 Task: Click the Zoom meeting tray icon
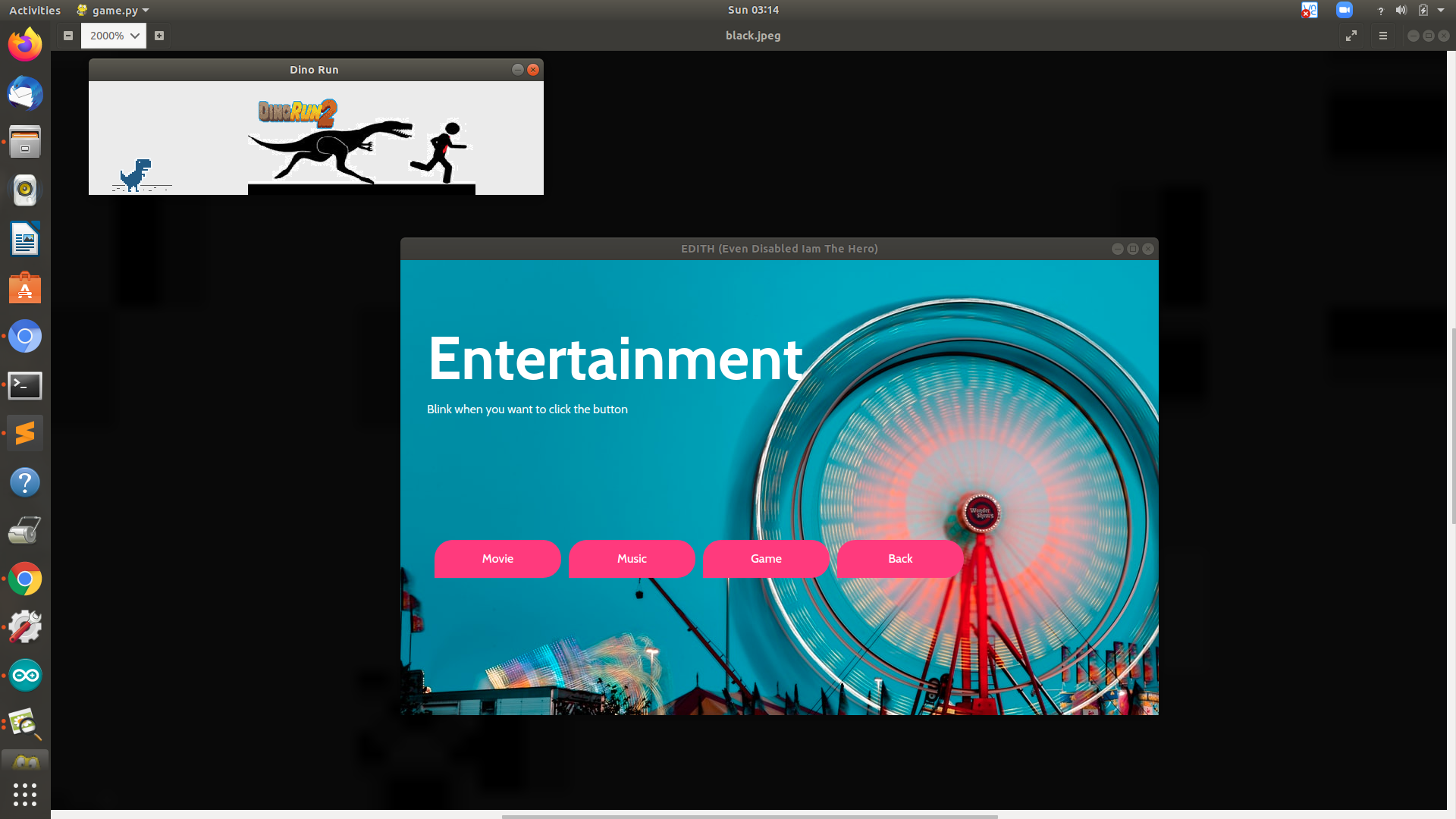[1345, 11]
